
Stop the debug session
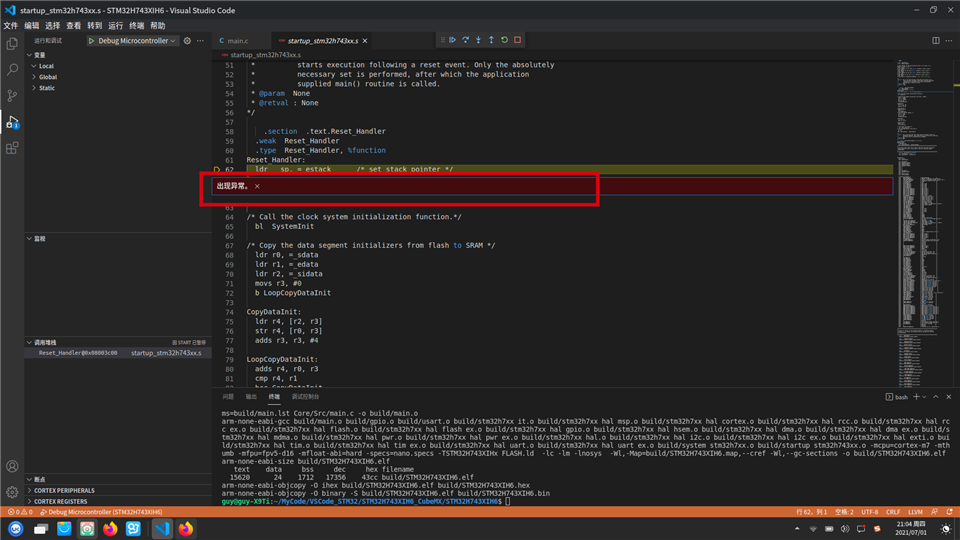(517, 40)
